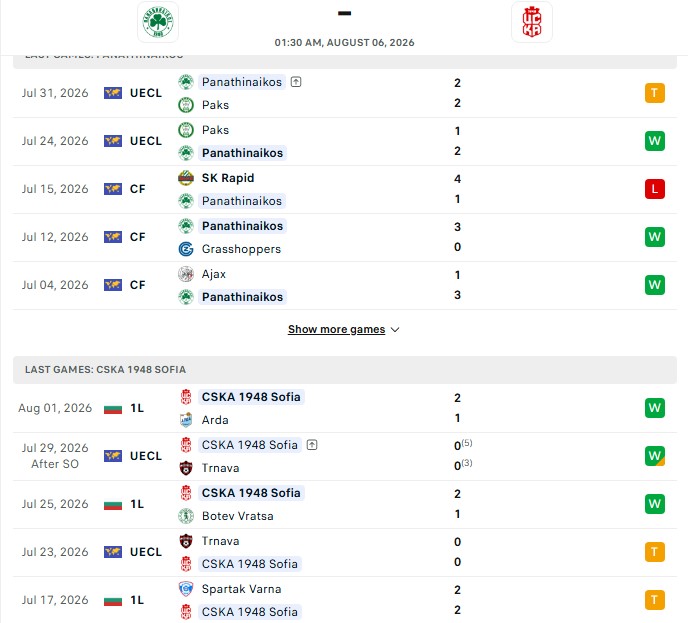This screenshot has height=623, width=688.
Task: Click Paks crest in Jul 24 game
Action: pos(186,130)
